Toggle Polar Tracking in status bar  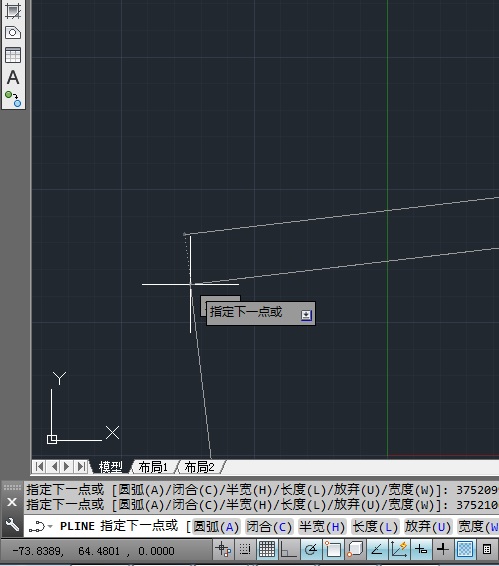coord(311,549)
